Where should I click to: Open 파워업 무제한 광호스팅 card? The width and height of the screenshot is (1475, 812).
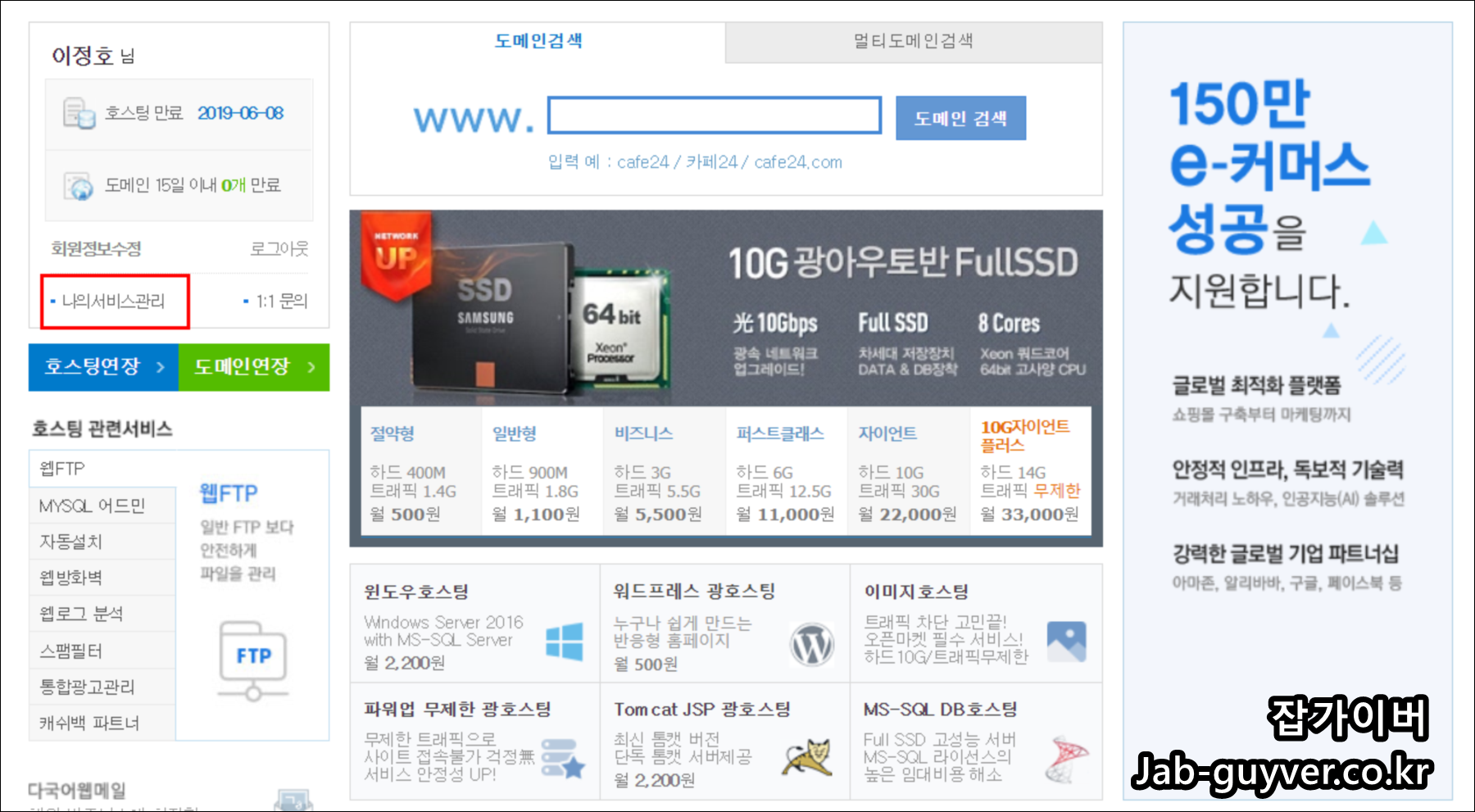click(475, 742)
